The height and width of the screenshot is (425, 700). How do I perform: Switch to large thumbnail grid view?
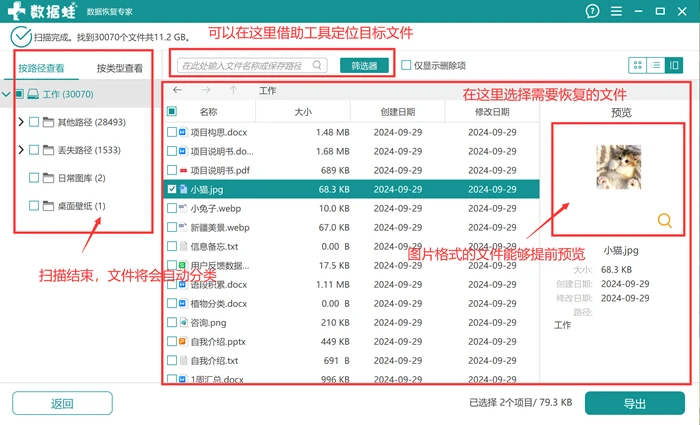click(x=638, y=66)
